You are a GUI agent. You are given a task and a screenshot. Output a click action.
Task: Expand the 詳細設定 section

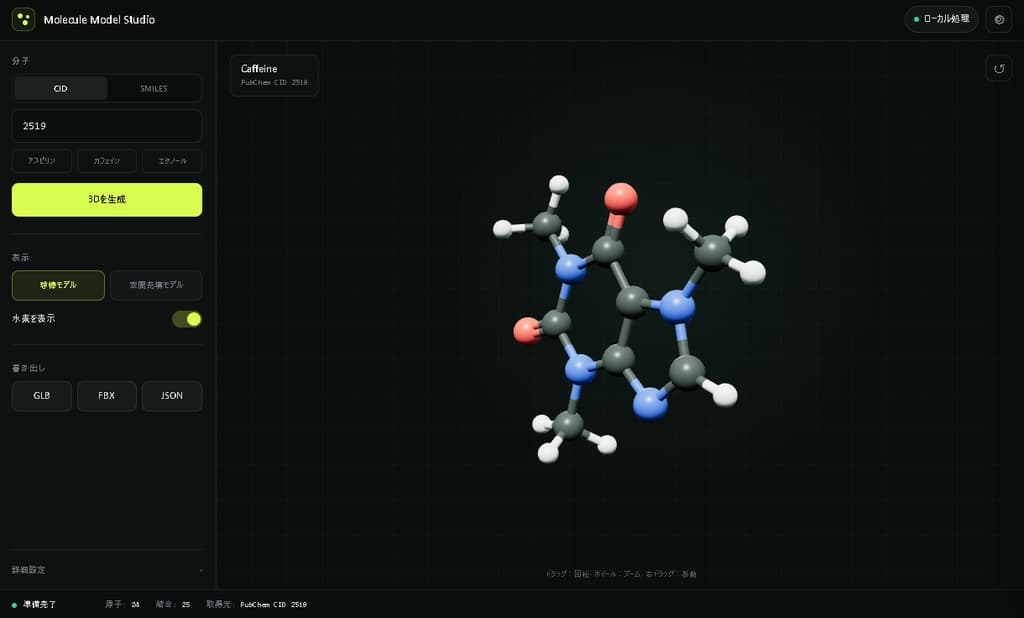[106, 570]
